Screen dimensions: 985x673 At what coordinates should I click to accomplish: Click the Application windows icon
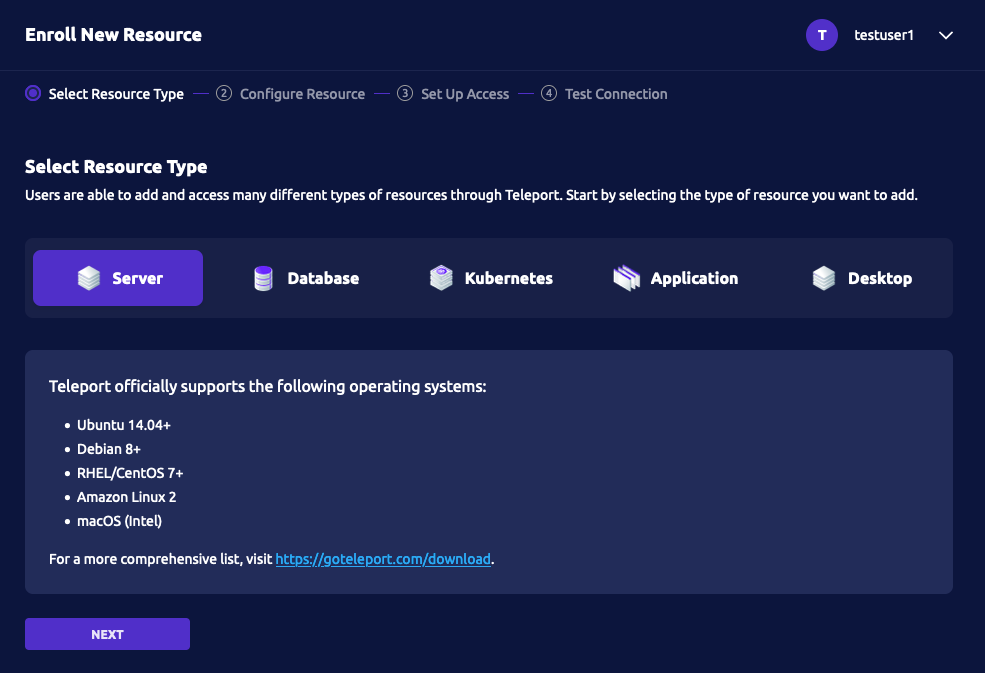[626, 278]
